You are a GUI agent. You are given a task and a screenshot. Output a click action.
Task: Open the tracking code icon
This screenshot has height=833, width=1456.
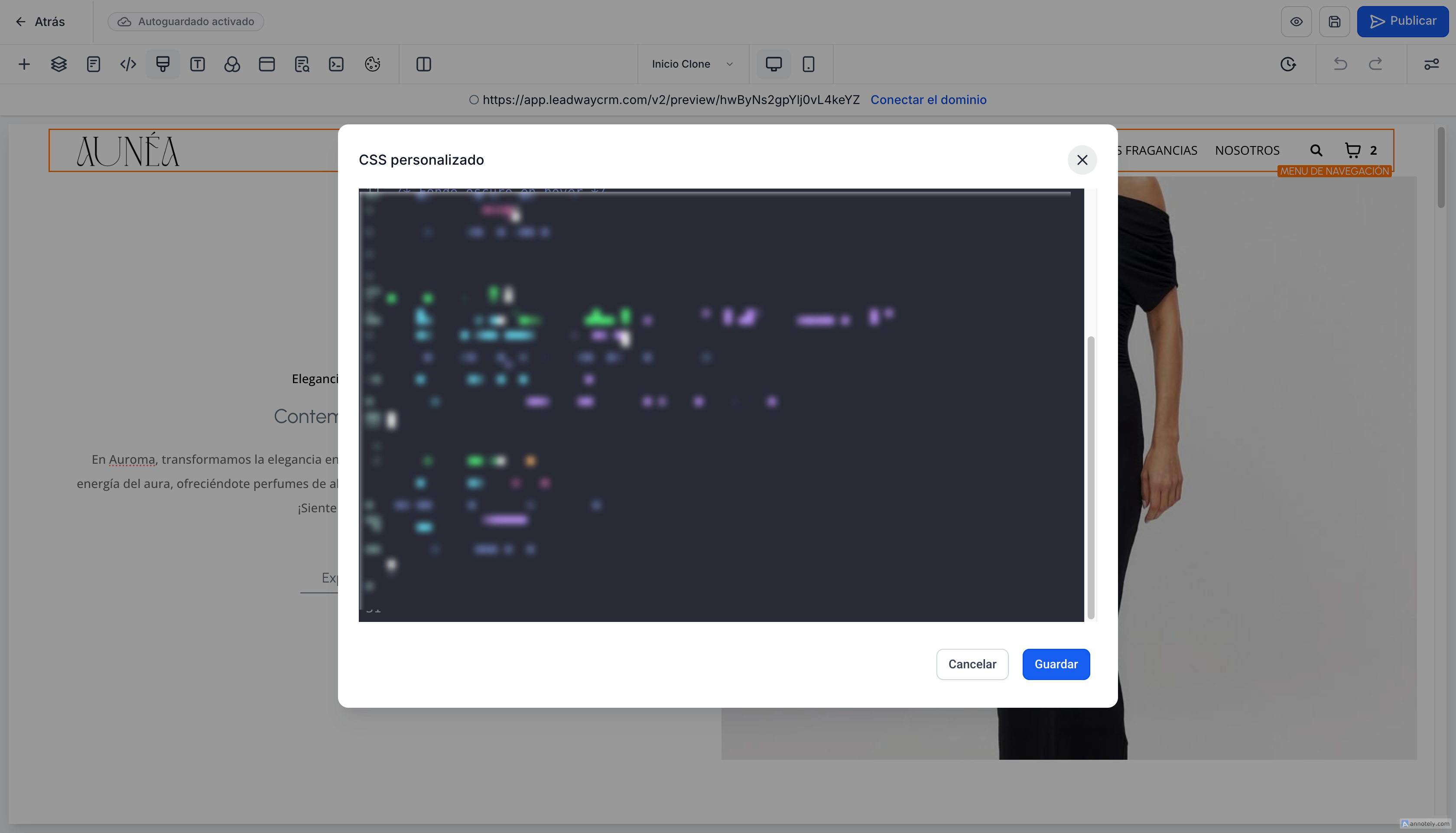click(x=128, y=64)
